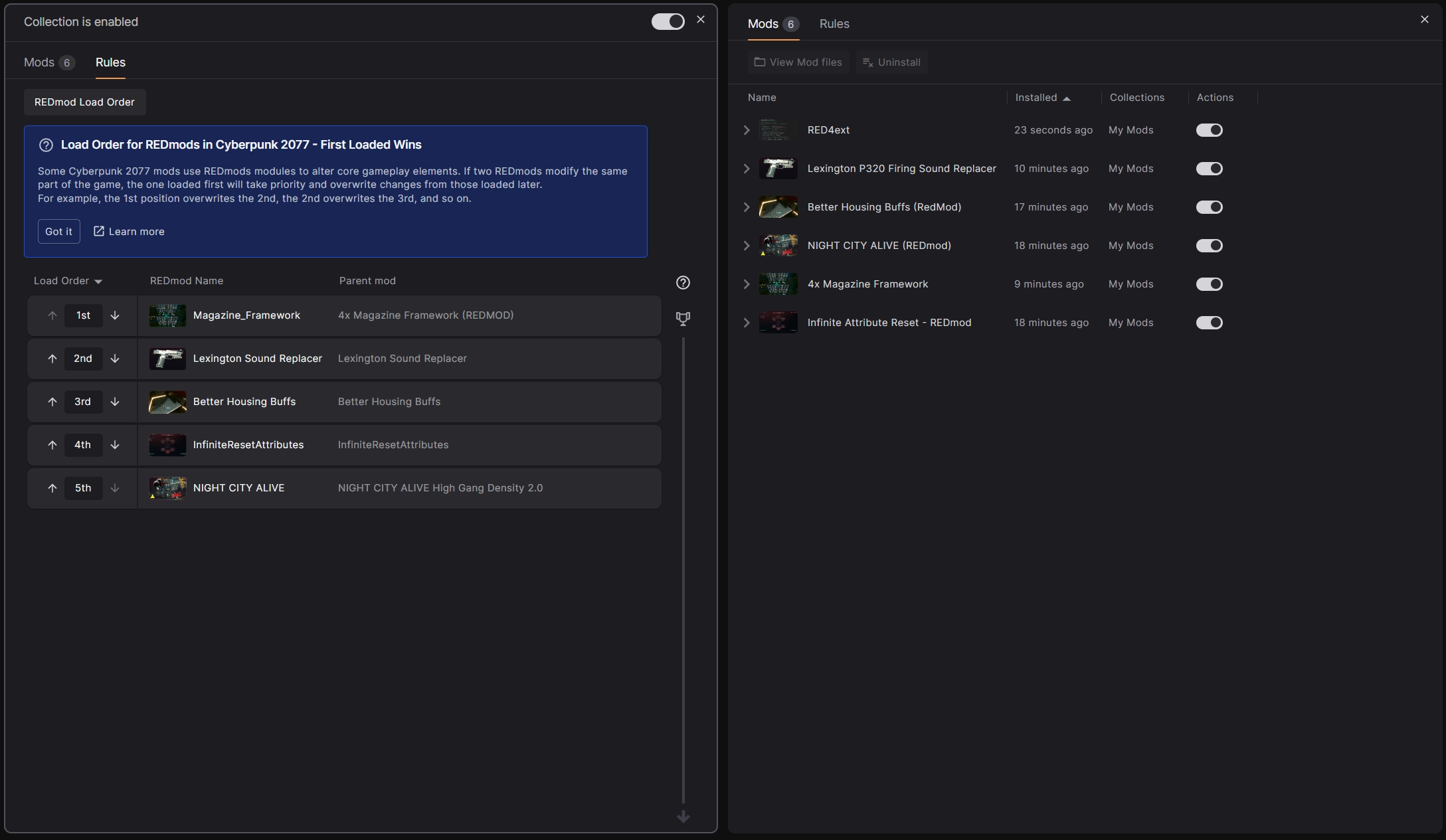
Task: Expand Infinite Attribute Reset - REDmod row
Action: point(747,323)
